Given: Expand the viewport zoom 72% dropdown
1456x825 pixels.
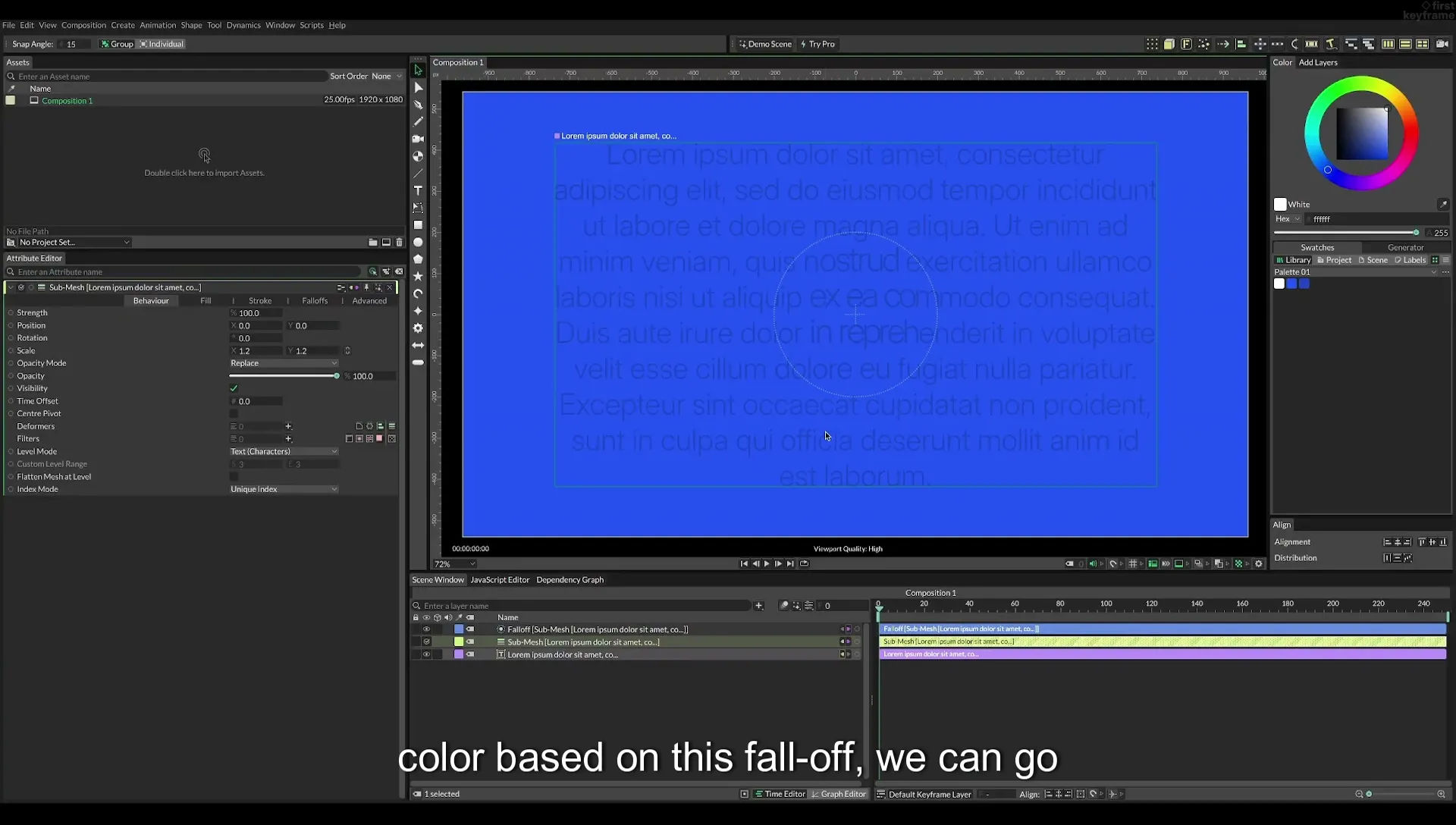Looking at the screenshot, I should coord(454,564).
